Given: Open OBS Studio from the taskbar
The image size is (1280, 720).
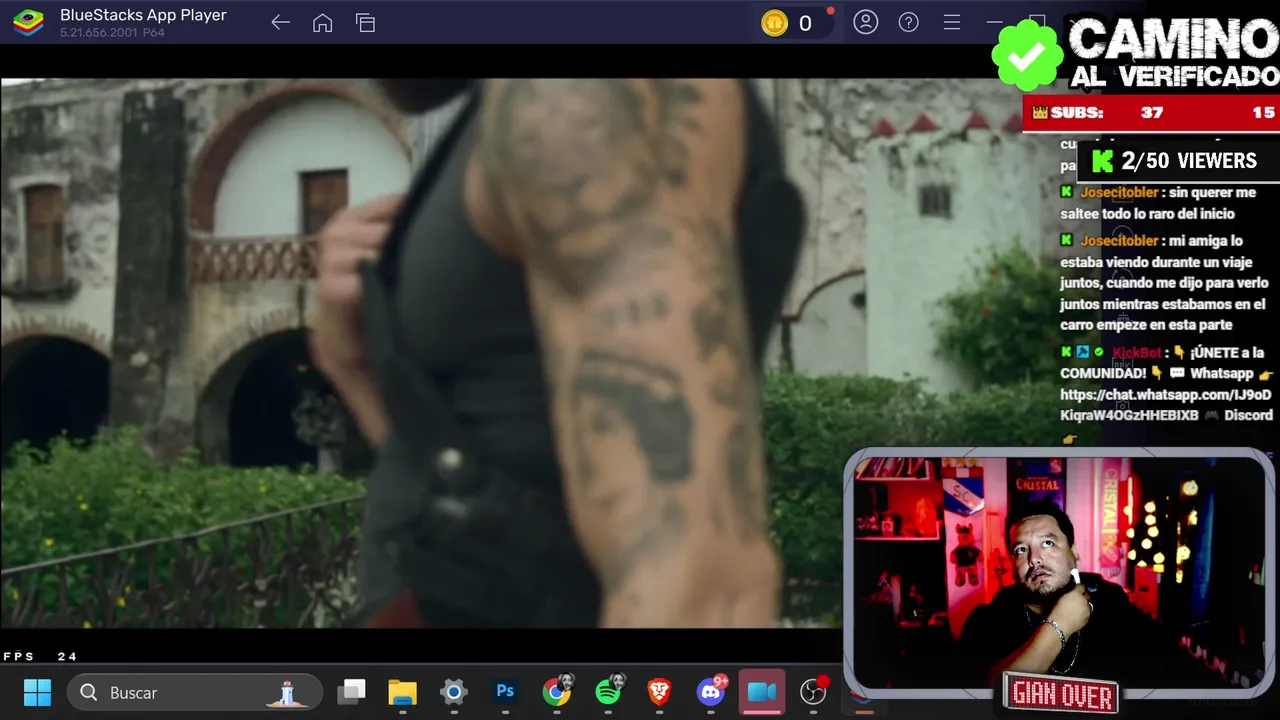Looking at the screenshot, I should point(815,691).
